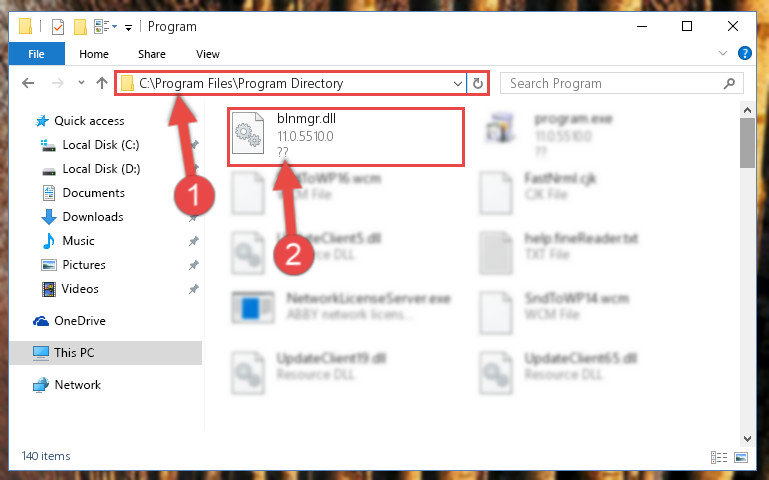Refresh the current folder view

[x=478, y=83]
